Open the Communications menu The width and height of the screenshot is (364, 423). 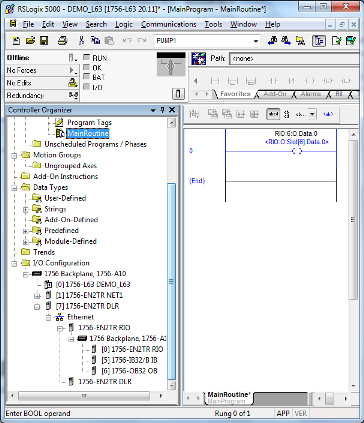[169, 24]
